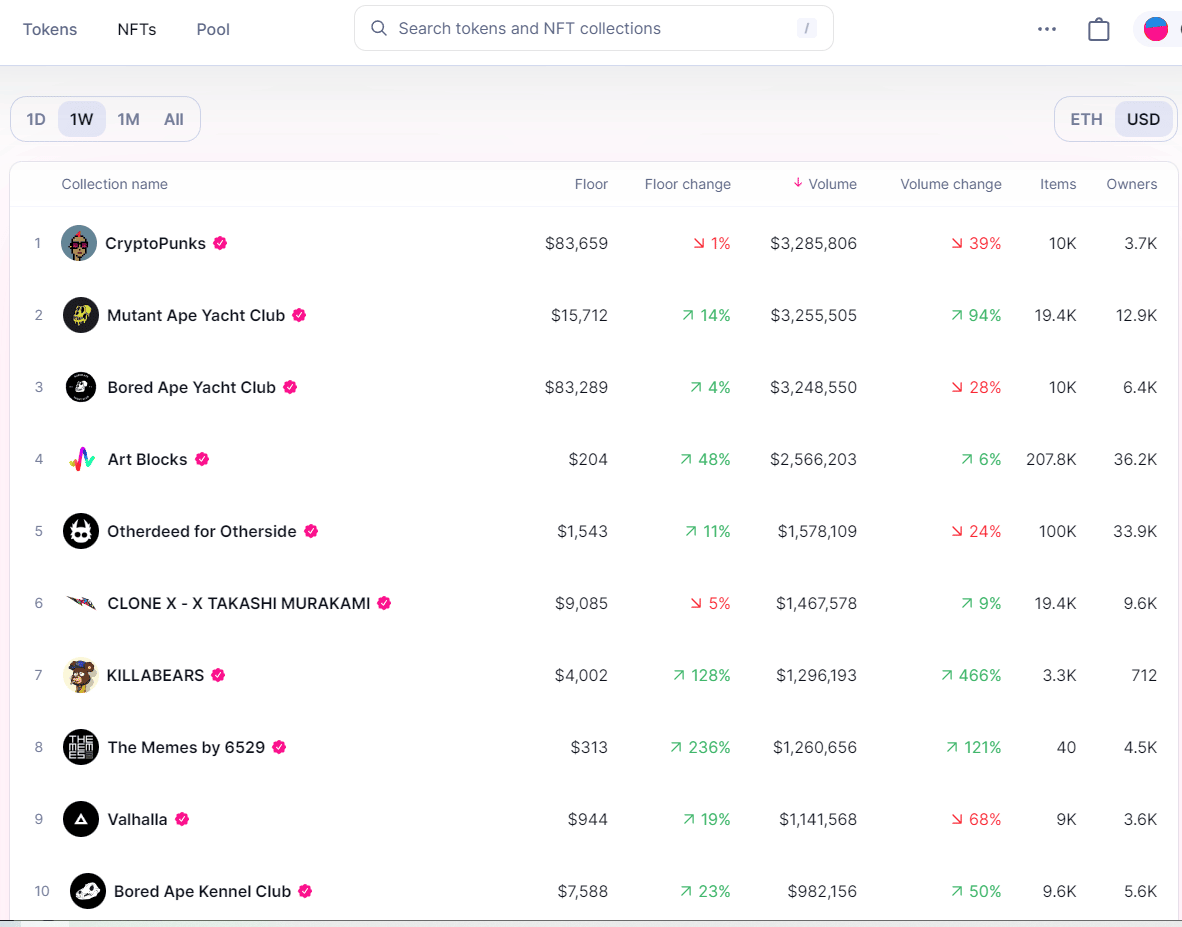Click The Memes by 6529 name

pyautogui.click(x=186, y=747)
